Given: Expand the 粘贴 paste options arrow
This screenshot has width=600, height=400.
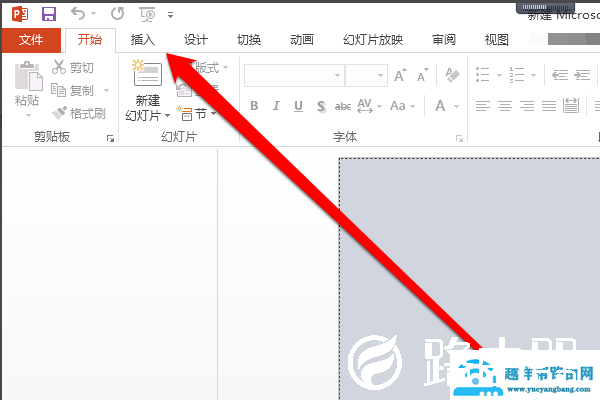Looking at the screenshot, I should point(28,115).
